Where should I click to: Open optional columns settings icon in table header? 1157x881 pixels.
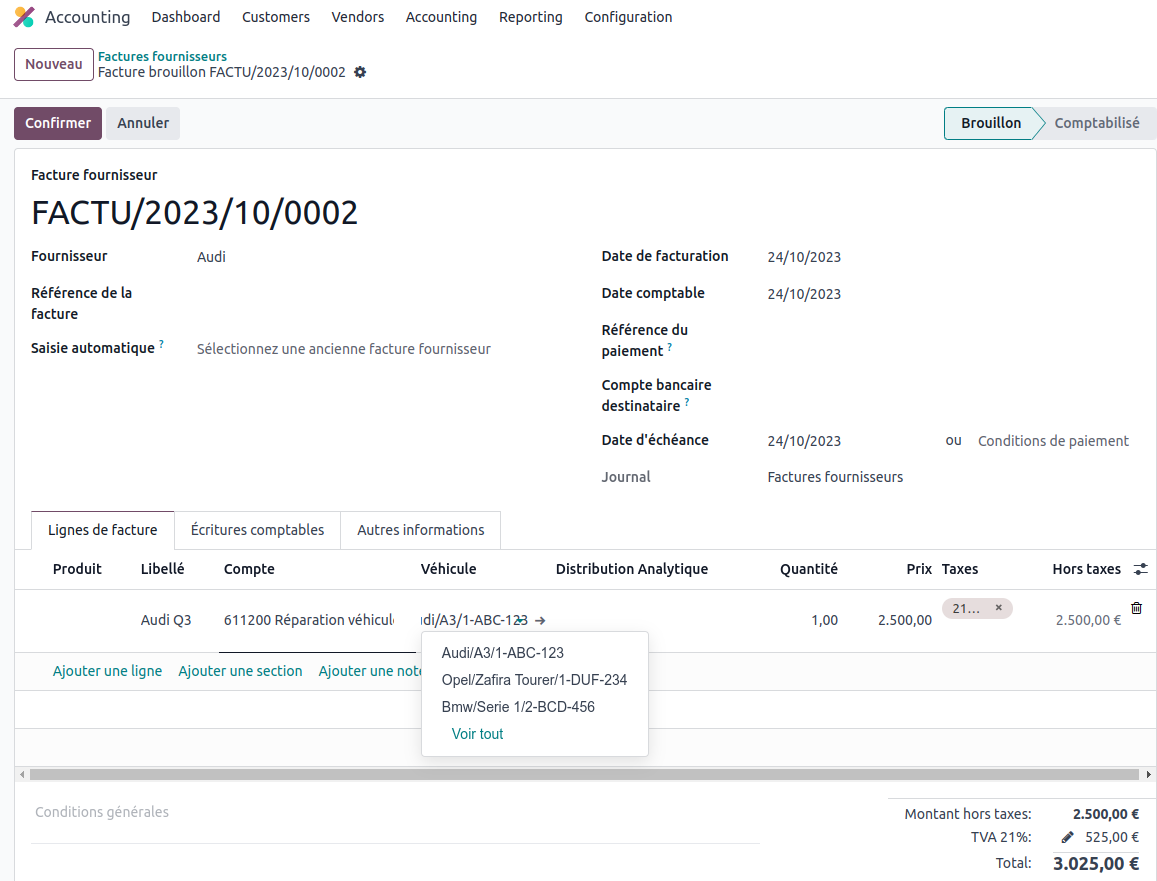[1141, 569]
